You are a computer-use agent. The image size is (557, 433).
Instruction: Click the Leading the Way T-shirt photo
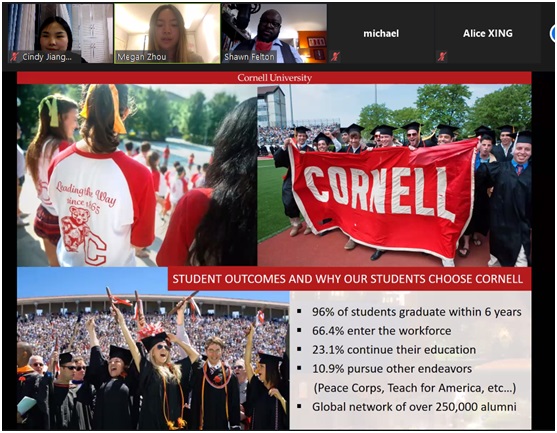click(137, 175)
